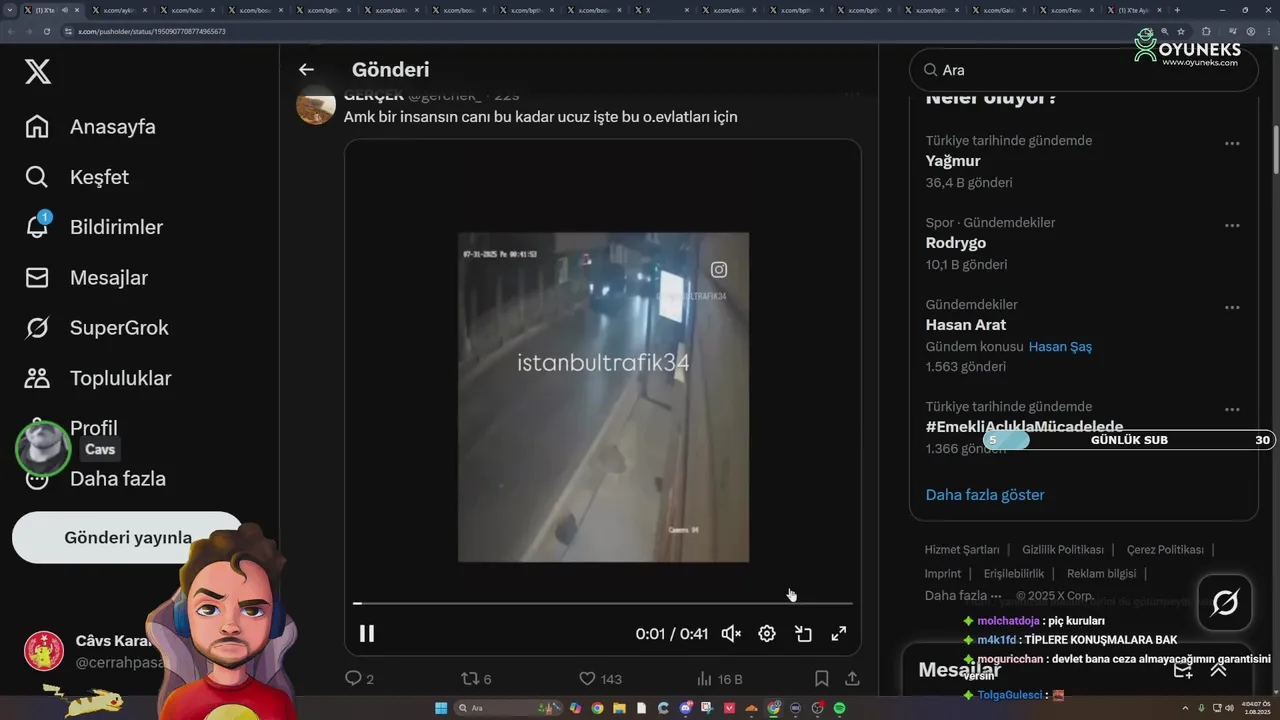
Task: Open more options for Rodrygo trend
Action: tap(1232, 226)
